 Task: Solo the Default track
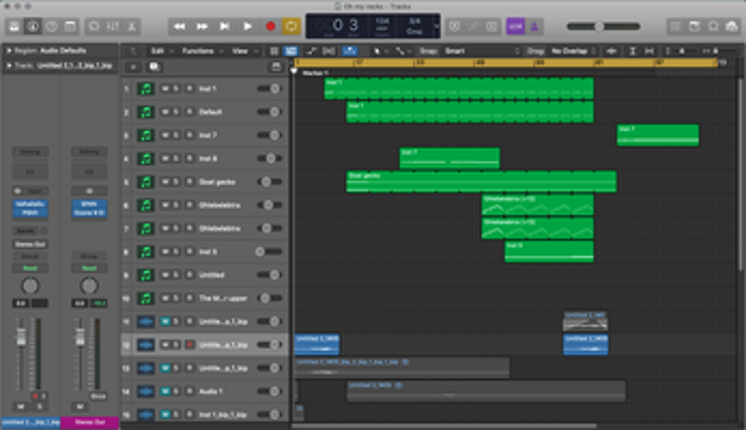coord(176,112)
